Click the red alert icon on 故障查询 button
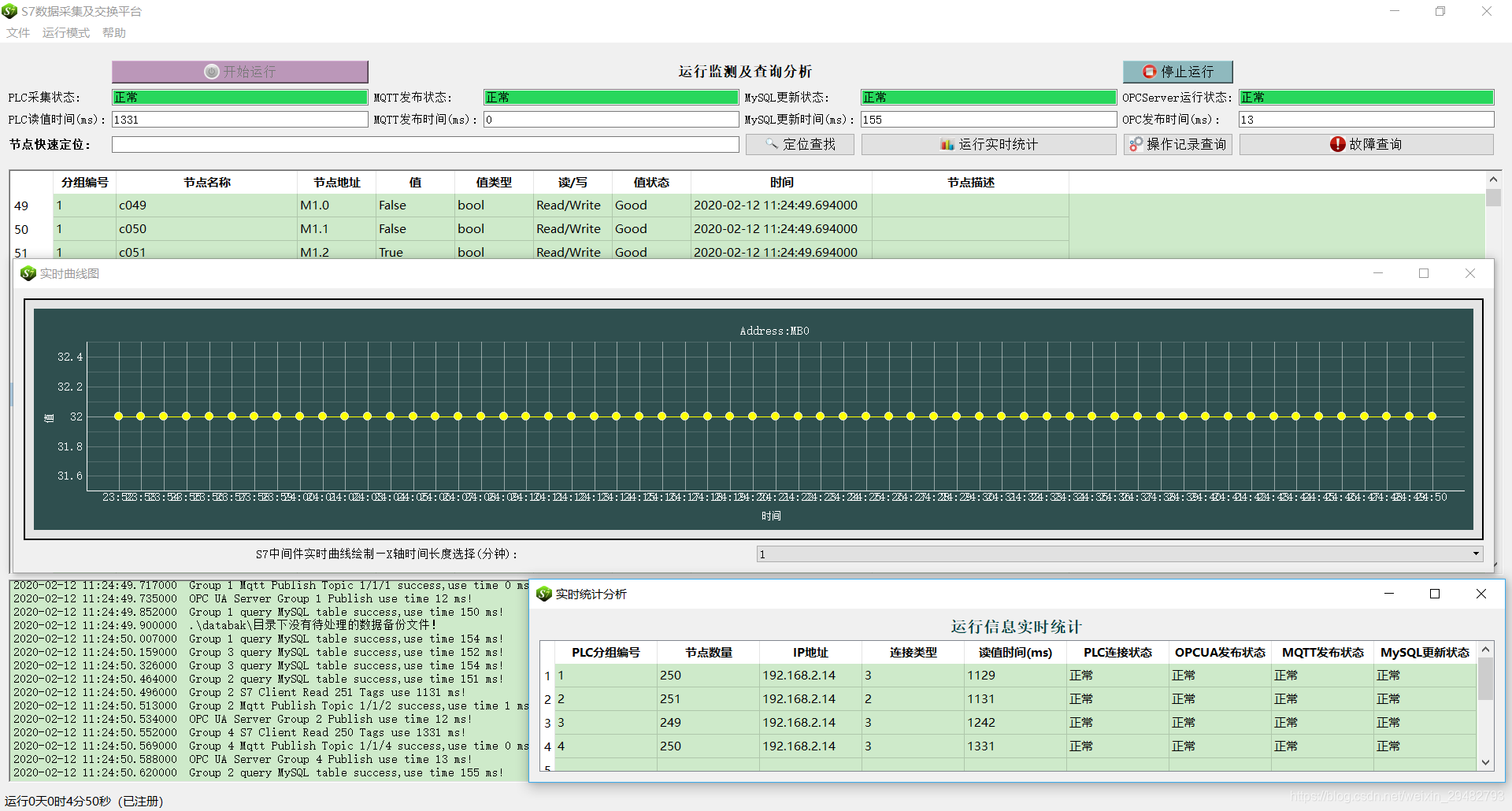Image resolution: width=1512 pixels, height=811 pixels. click(1338, 144)
